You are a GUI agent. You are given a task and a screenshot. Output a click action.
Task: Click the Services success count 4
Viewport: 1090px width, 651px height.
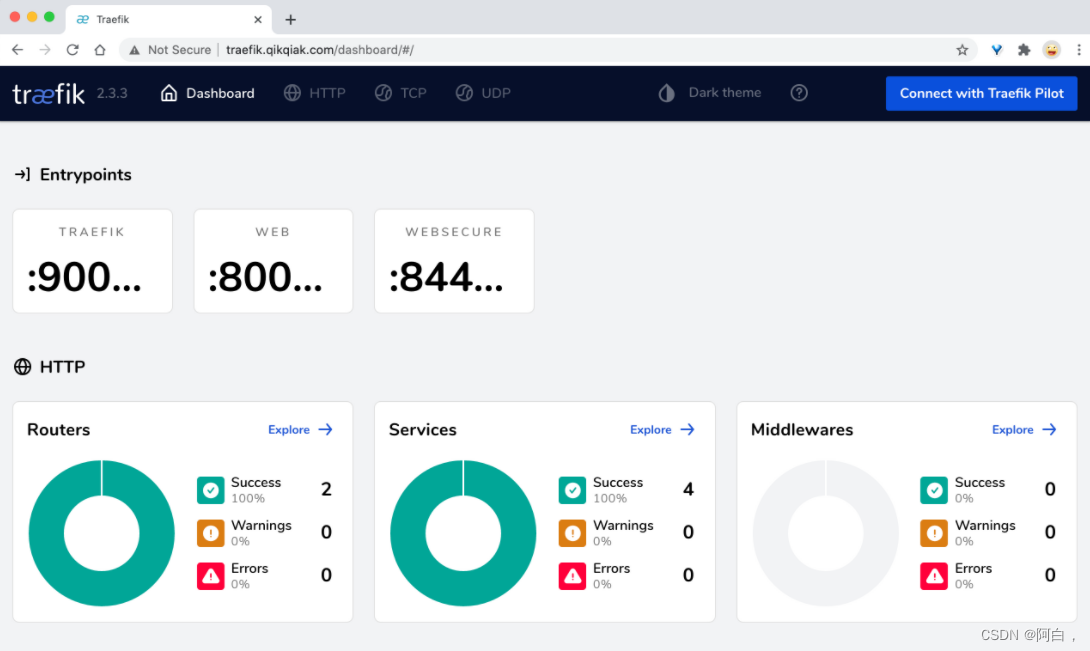pyautogui.click(x=688, y=490)
